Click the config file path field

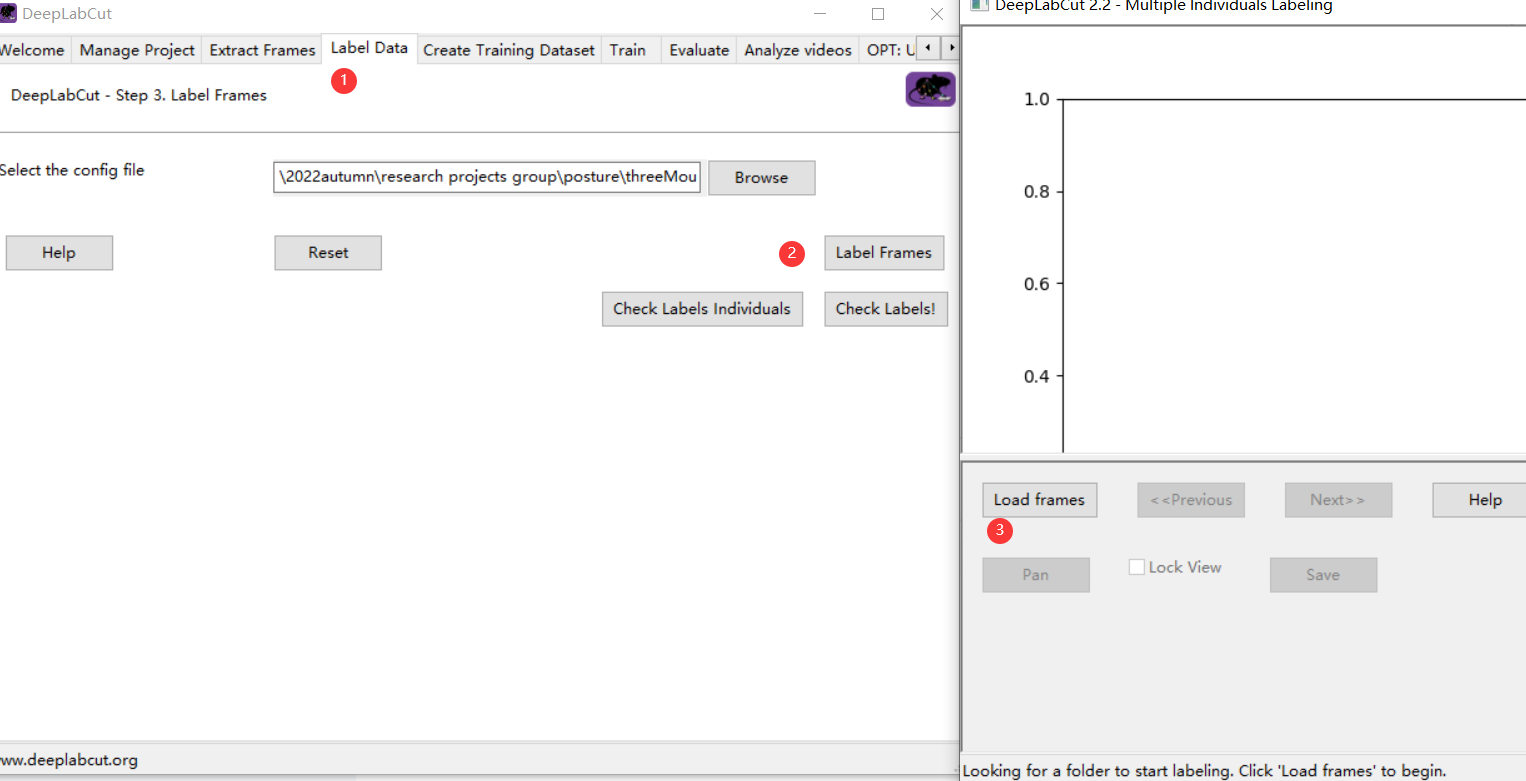(x=487, y=177)
